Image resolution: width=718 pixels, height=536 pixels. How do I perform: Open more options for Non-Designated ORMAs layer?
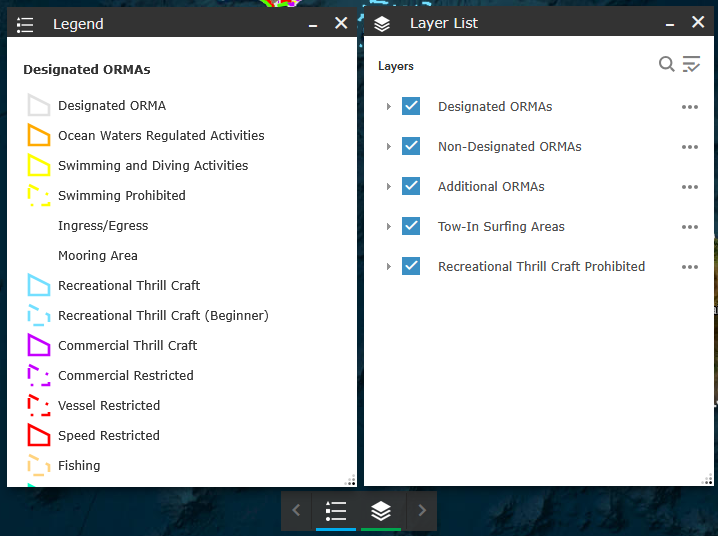point(689,147)
